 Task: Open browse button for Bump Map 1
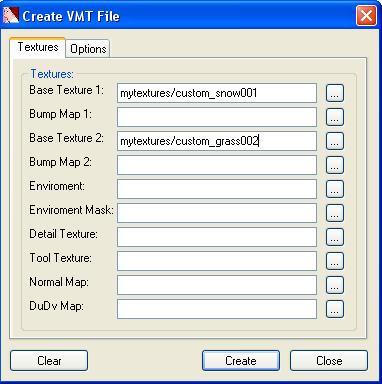[x=335, y=117]
